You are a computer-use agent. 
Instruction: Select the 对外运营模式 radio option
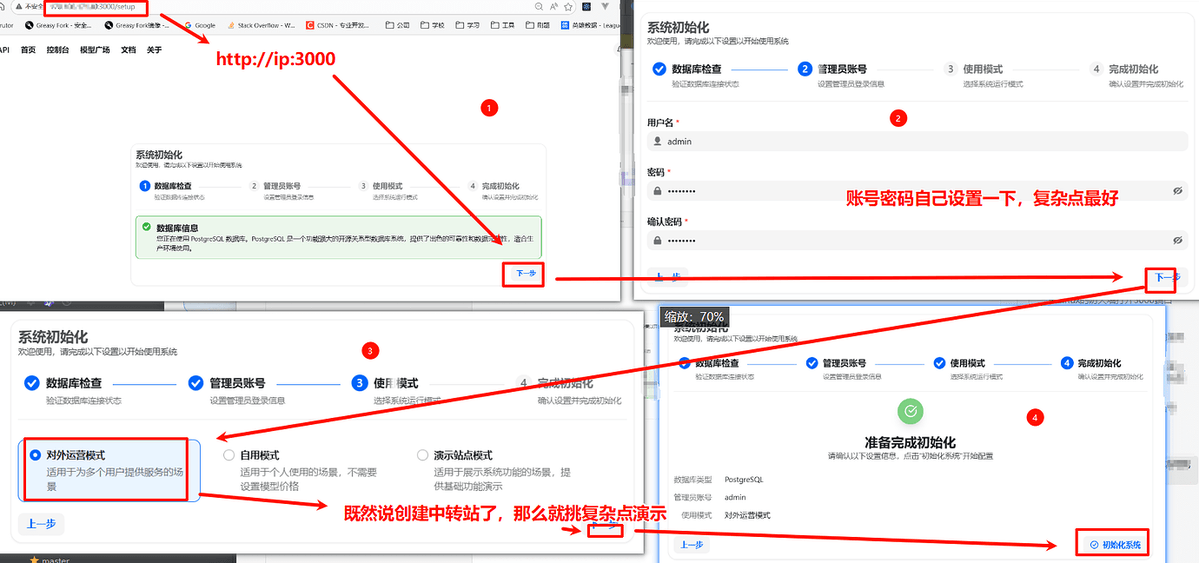(35, 455)
